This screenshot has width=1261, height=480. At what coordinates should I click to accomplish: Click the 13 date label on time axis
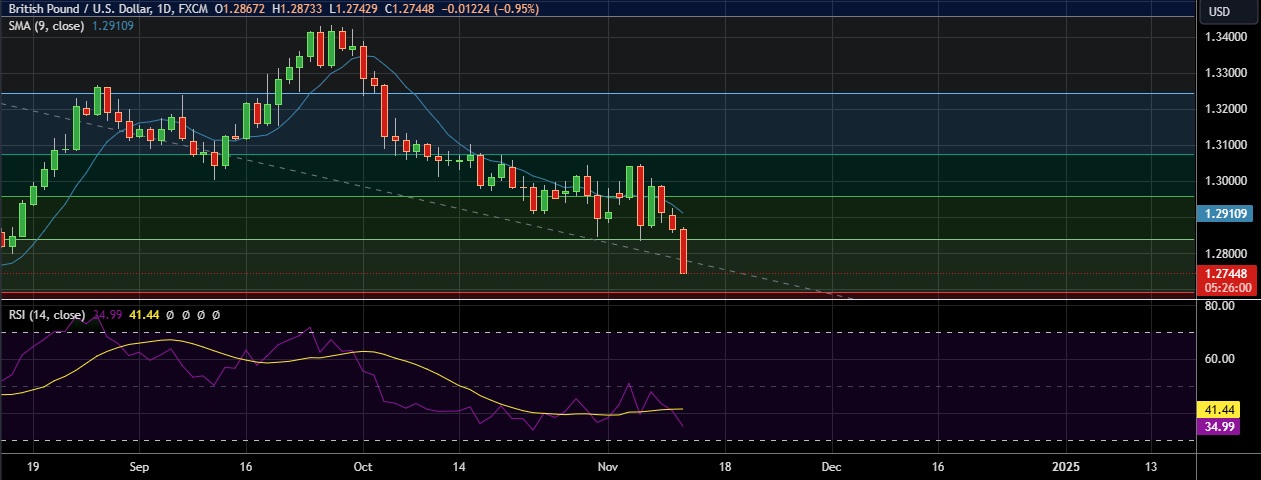pos(1150,467)
